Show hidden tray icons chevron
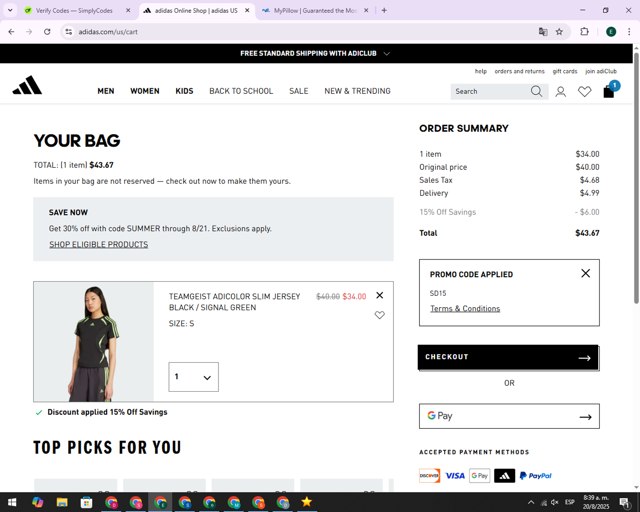This screenshot has height=512, width=640. 531,502
